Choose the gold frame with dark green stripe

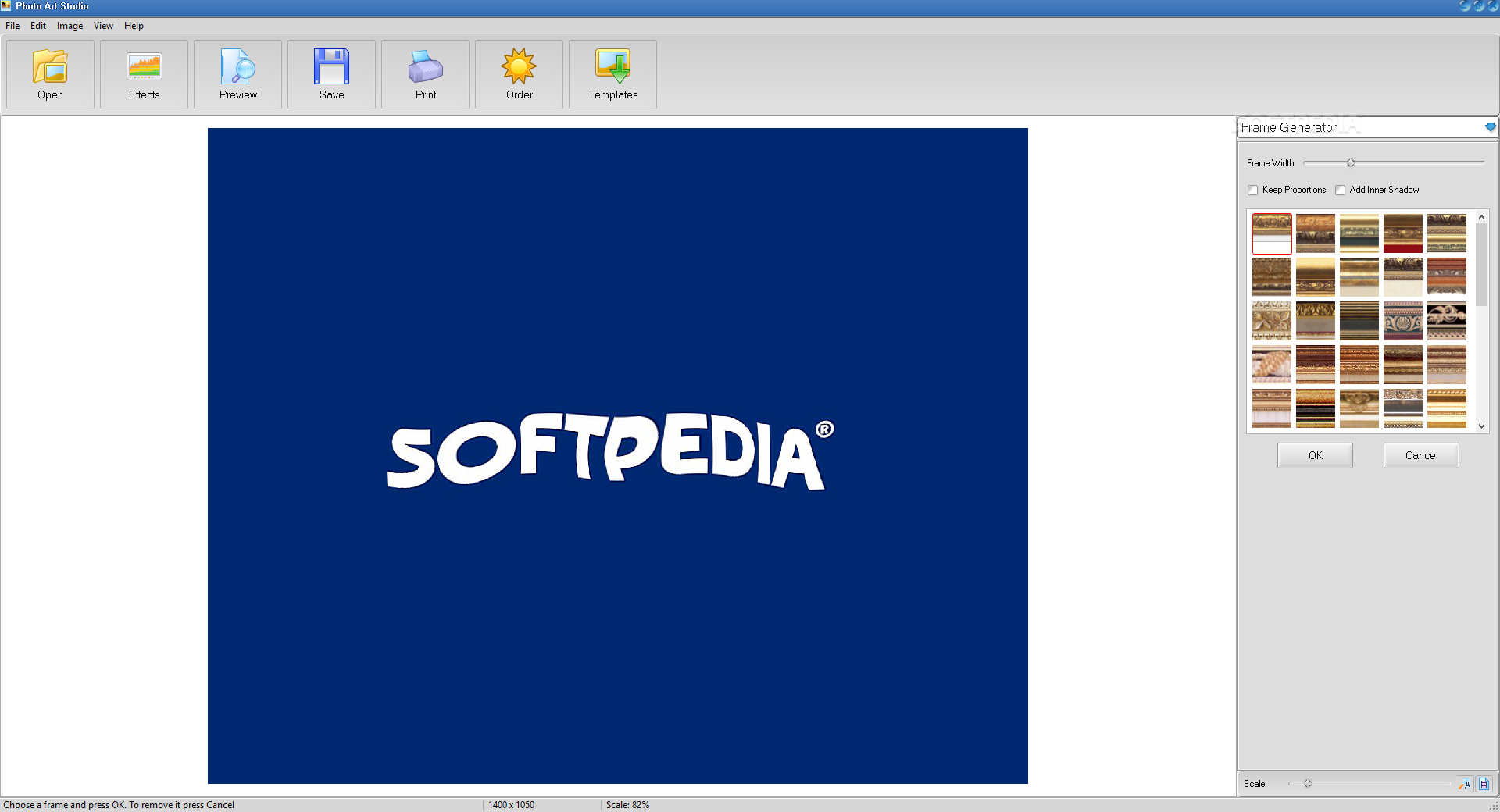(1359, 233)
